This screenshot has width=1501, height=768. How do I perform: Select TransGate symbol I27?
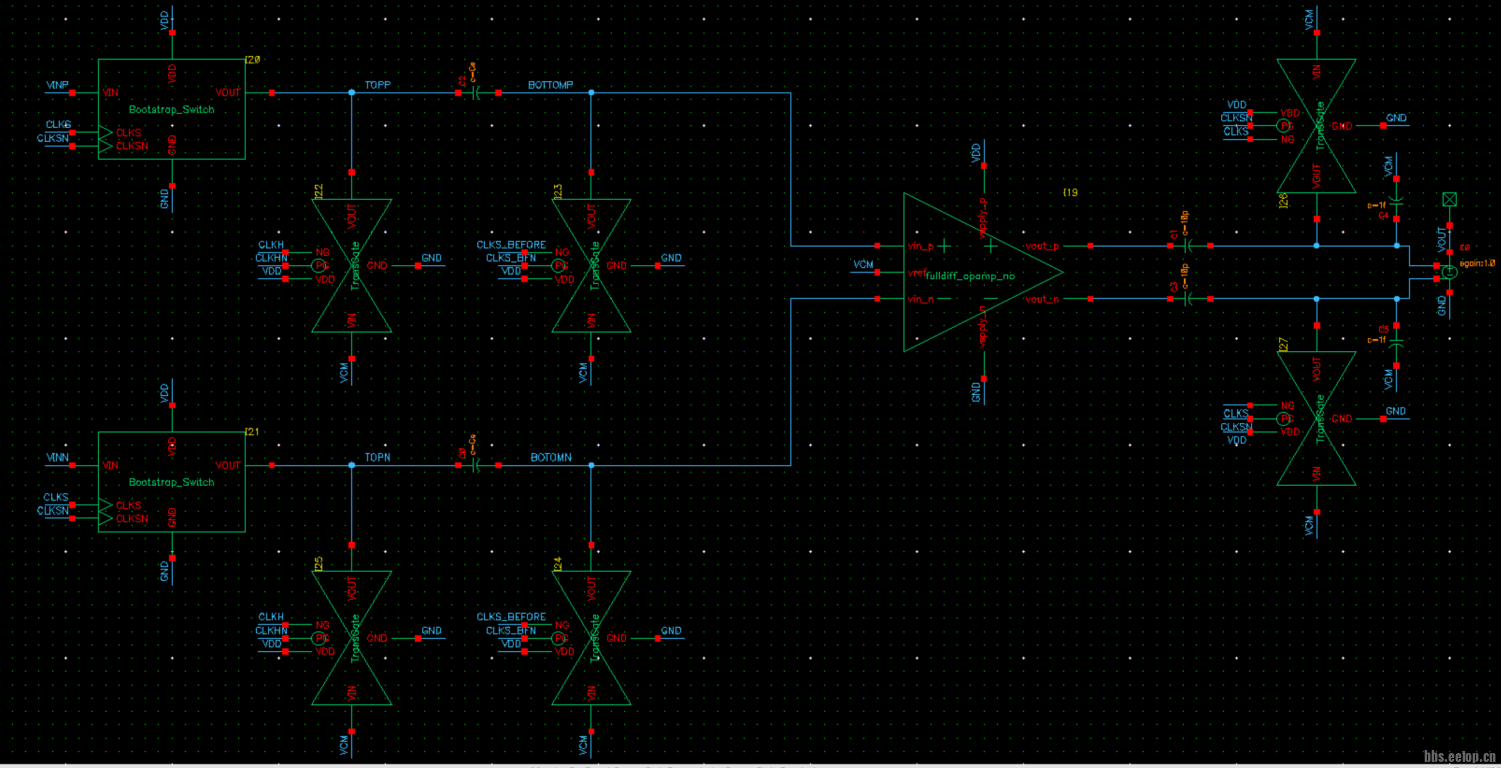point(1316,418)
